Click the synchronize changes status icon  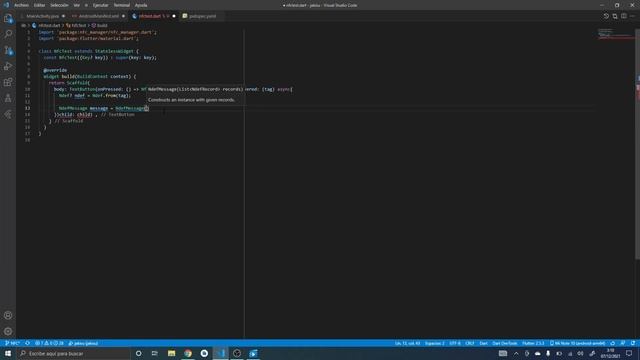coord(27,343)
